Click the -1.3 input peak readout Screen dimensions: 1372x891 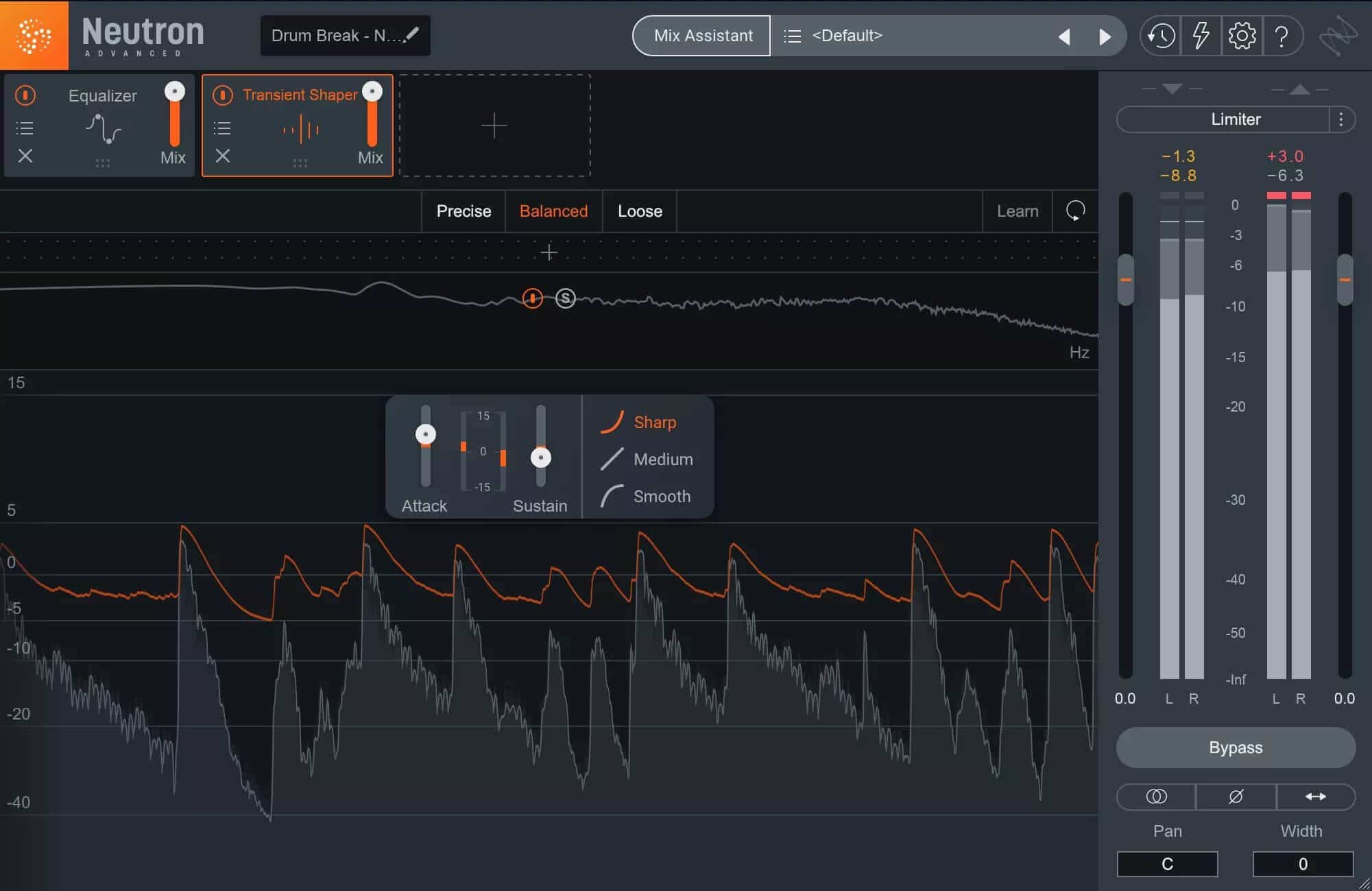tap(1178, 156)
